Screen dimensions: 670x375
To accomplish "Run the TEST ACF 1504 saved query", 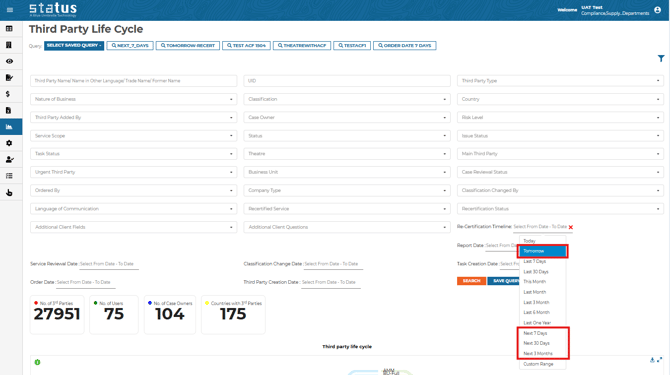I will 246,45.
